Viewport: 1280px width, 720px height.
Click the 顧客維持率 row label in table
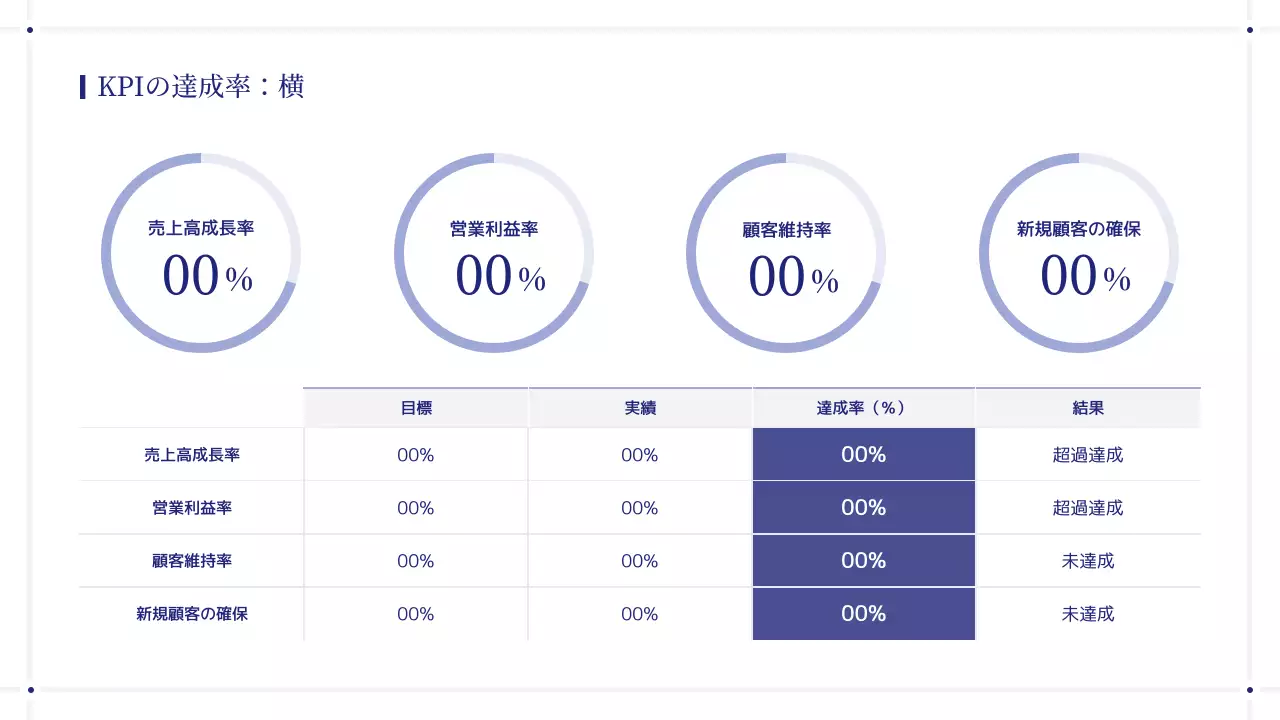192,561
